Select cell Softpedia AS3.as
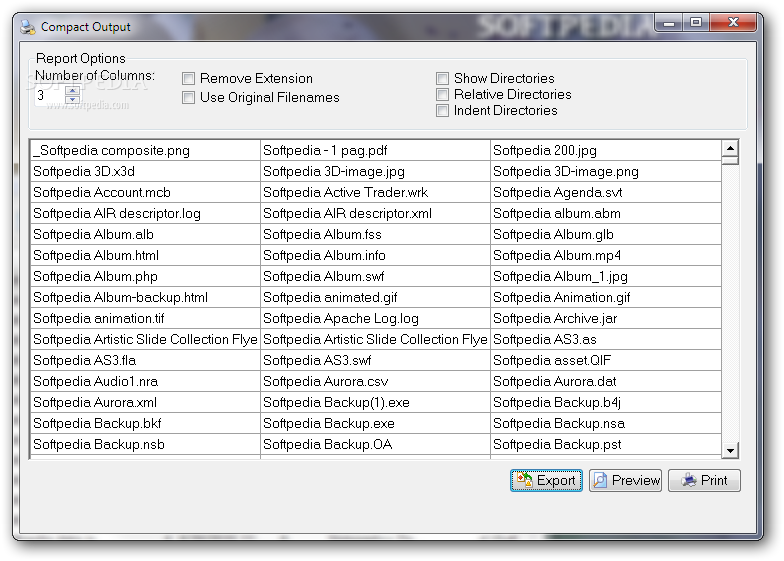 [x=606, y=340]
